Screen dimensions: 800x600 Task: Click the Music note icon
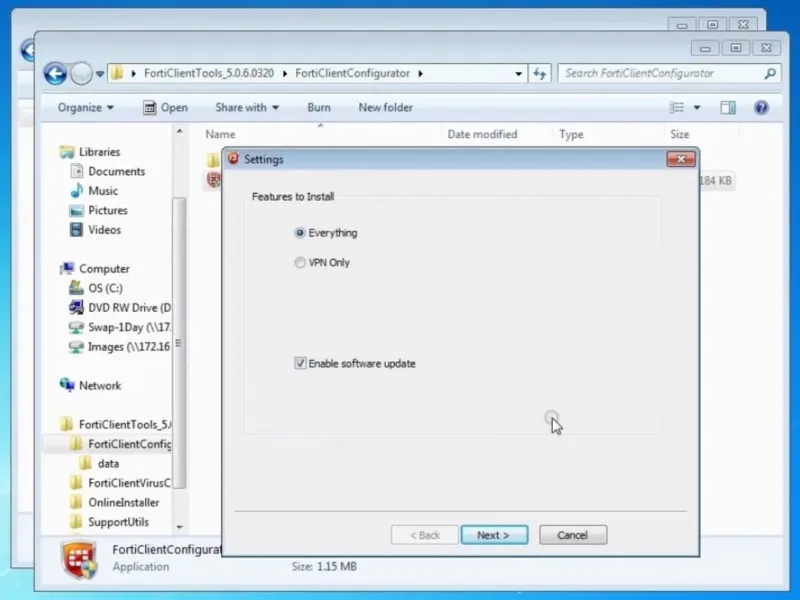click(77, 190)
